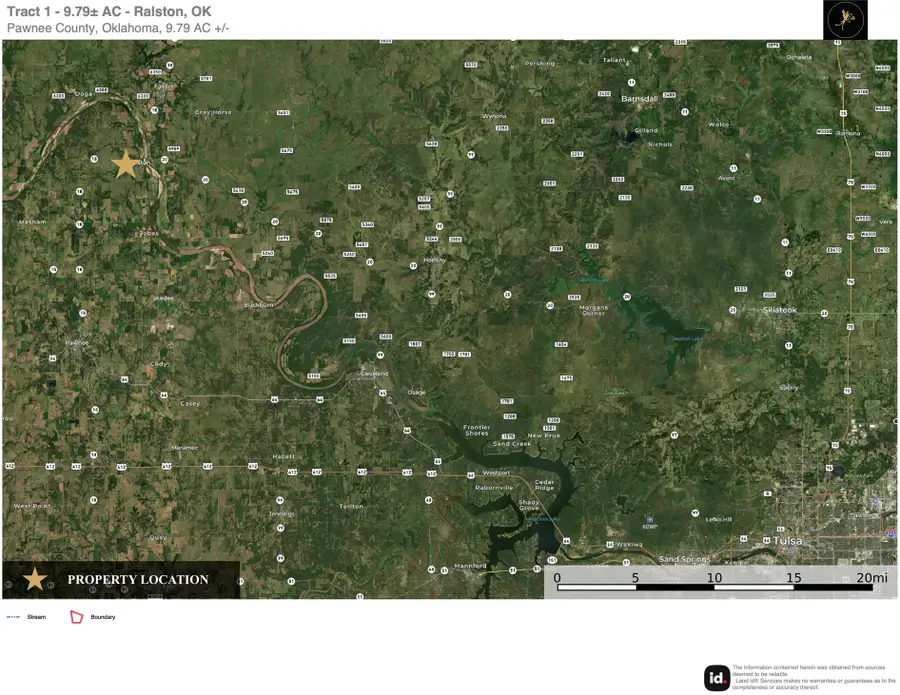This screenshot has width=900, height=695.
Task: Click the Mannford town label
Action: tap(470, 566)
